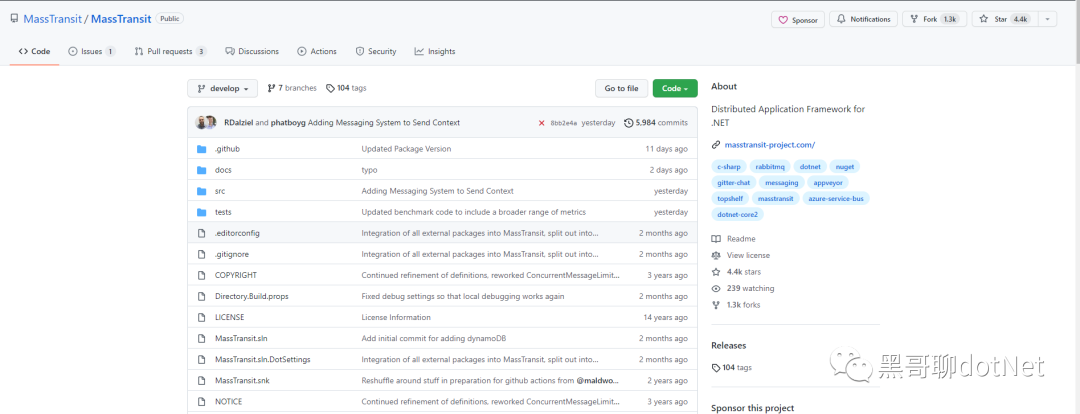Click the file icon for Directory.Build.props
This screenshot has width=1080, height=414.
pyautogui.click(x=202, y=296)
